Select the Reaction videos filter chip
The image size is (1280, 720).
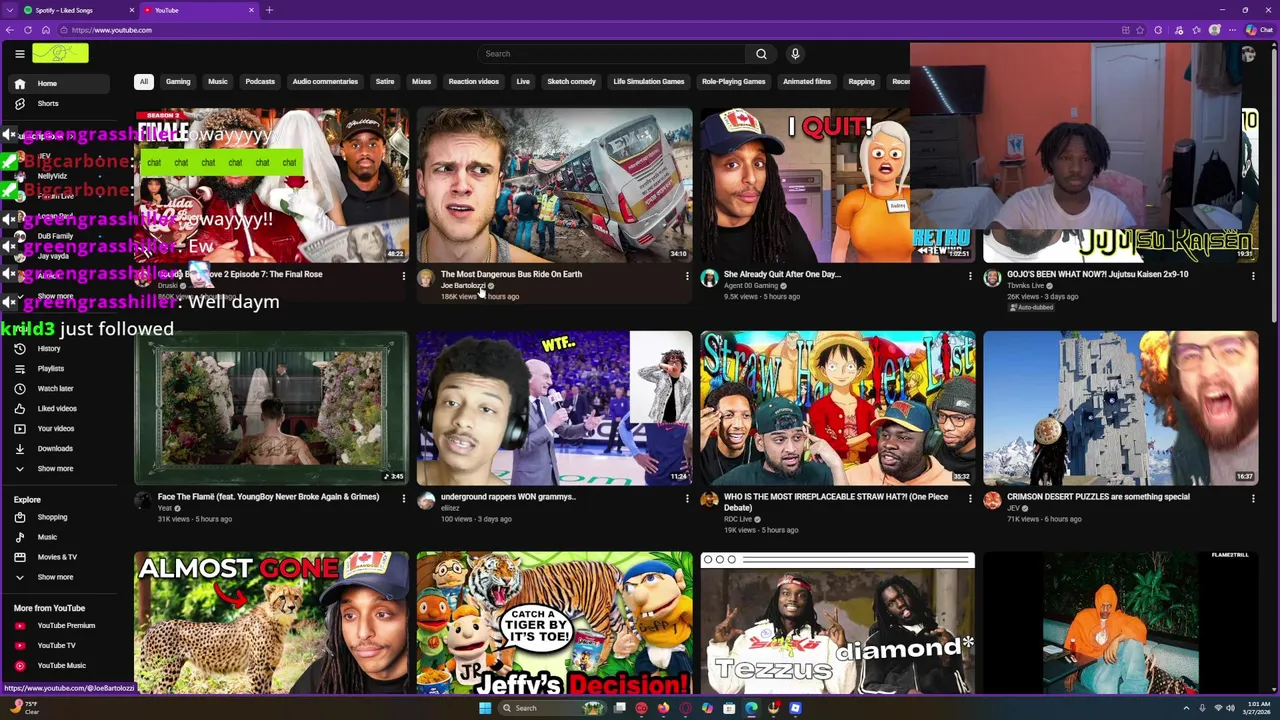click(x=474, y=82)
